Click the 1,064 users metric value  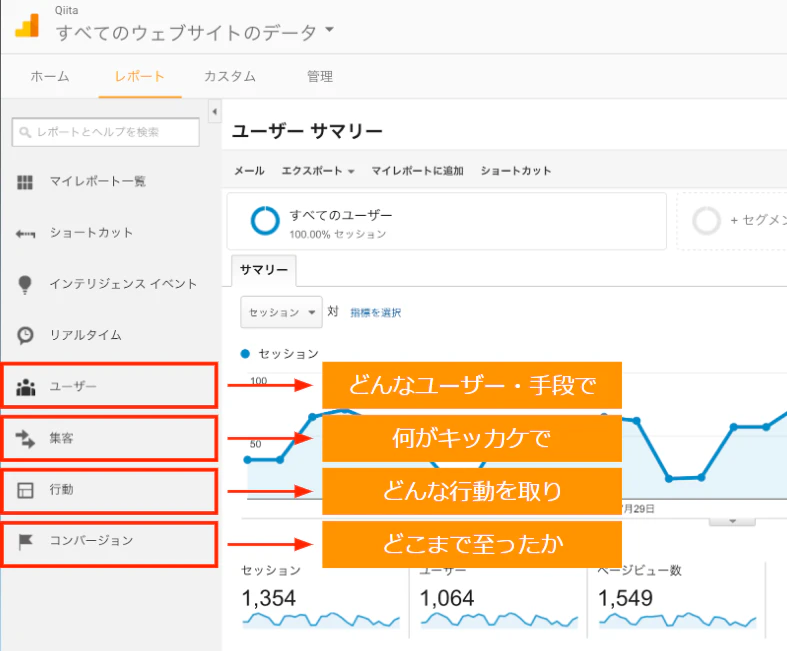(x=447, y=598)
